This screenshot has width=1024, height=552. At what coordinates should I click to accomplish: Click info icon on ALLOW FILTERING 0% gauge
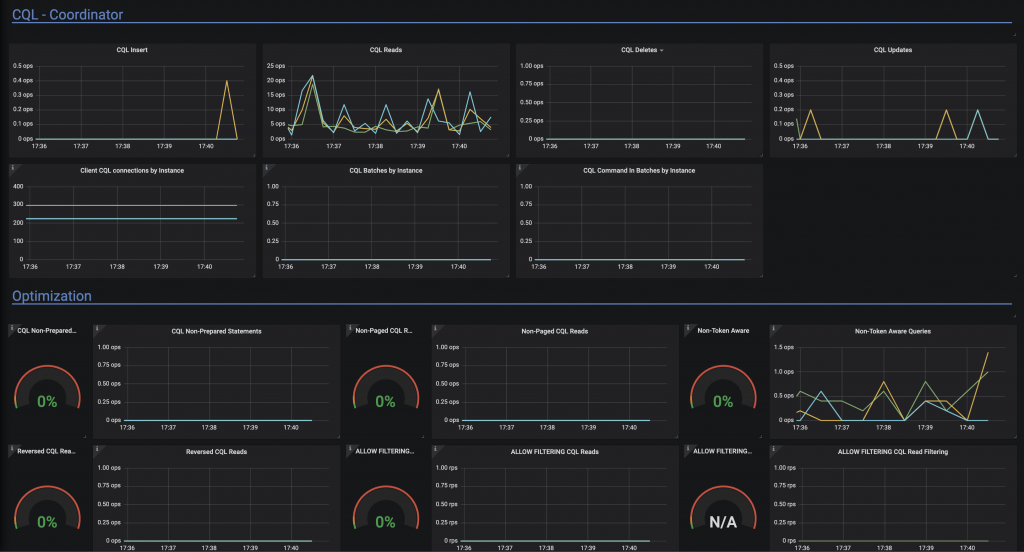350,449
